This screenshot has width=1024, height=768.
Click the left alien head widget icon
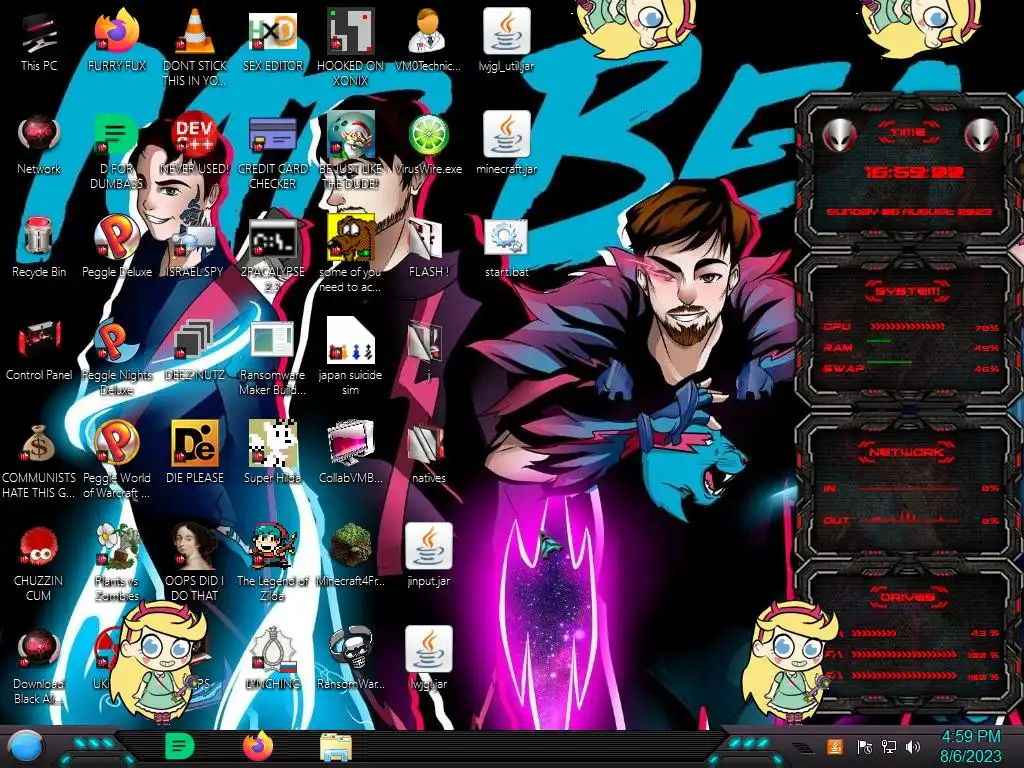click(839, 136)
